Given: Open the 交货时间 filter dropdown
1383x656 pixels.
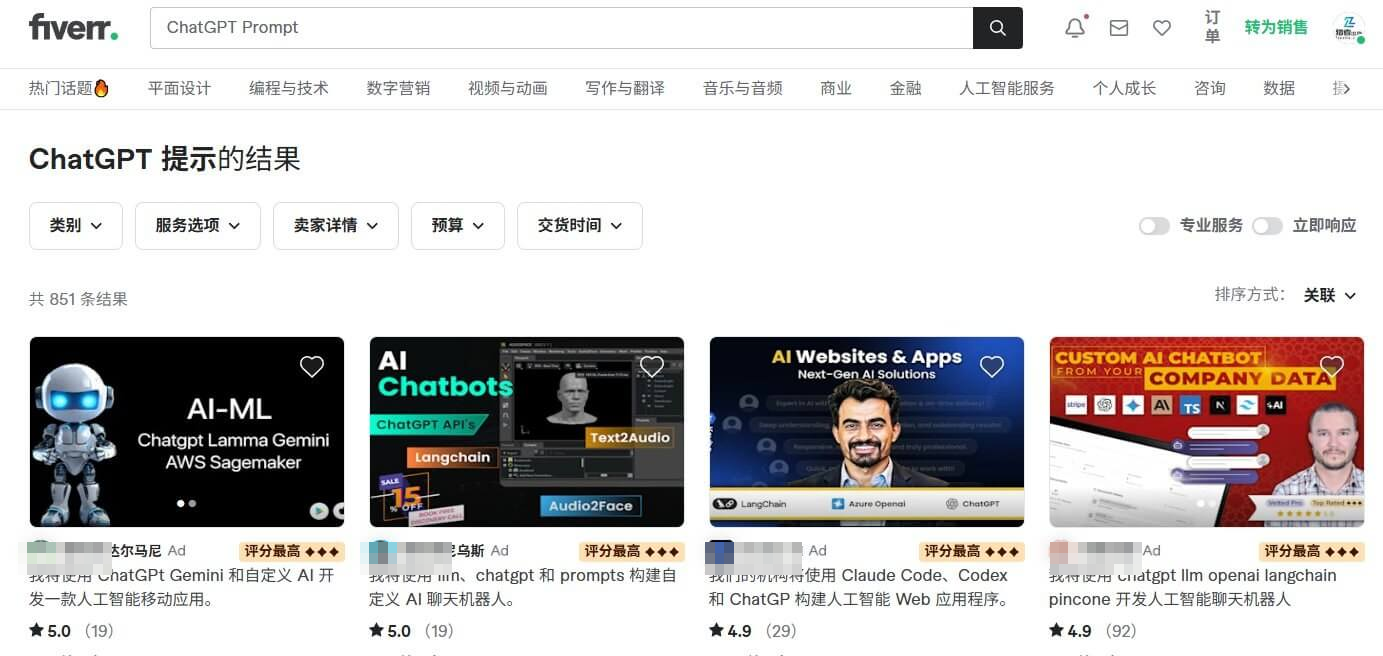Looking at the screenshot, I should 580,226.
